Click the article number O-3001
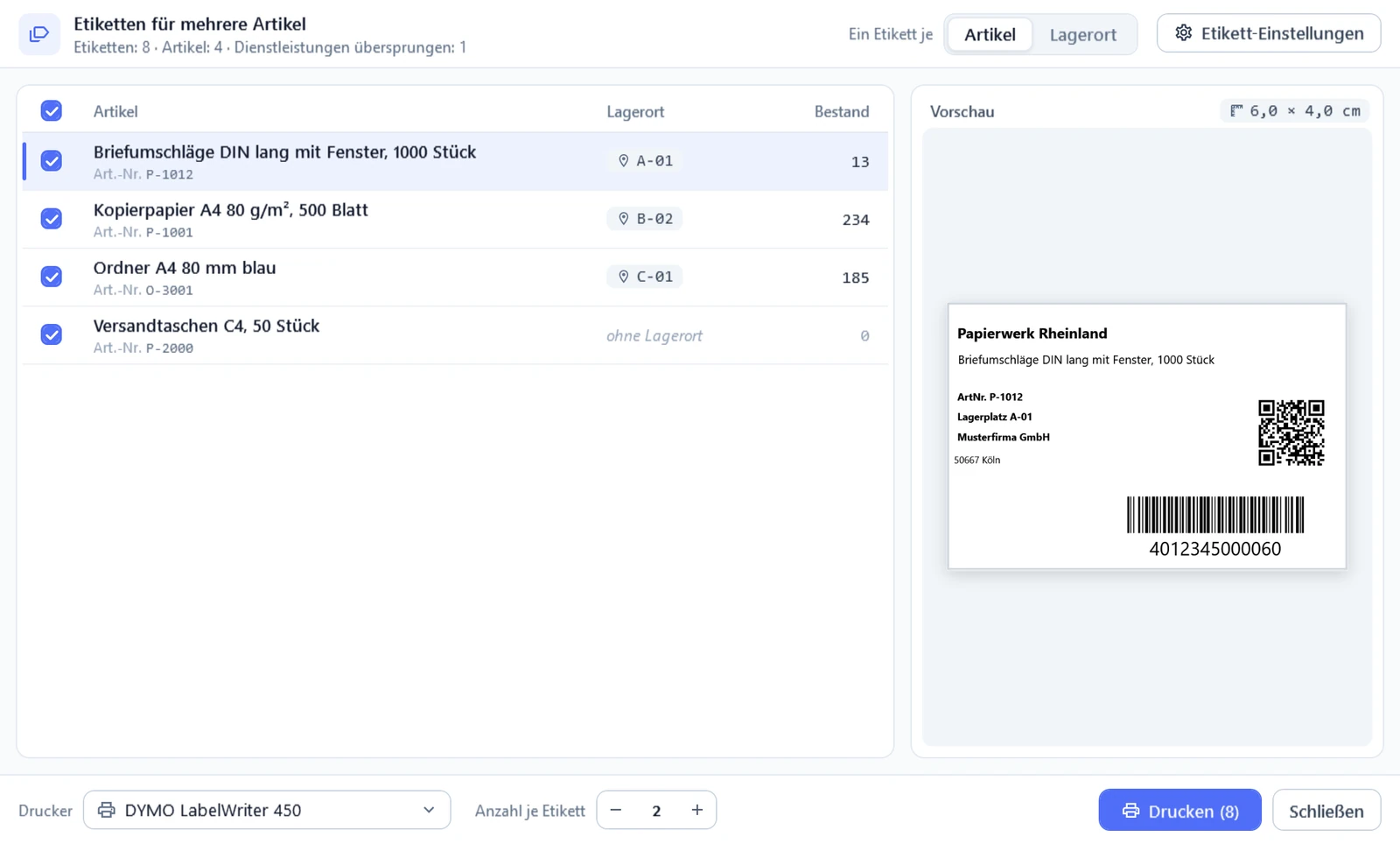 click(169, 290)
